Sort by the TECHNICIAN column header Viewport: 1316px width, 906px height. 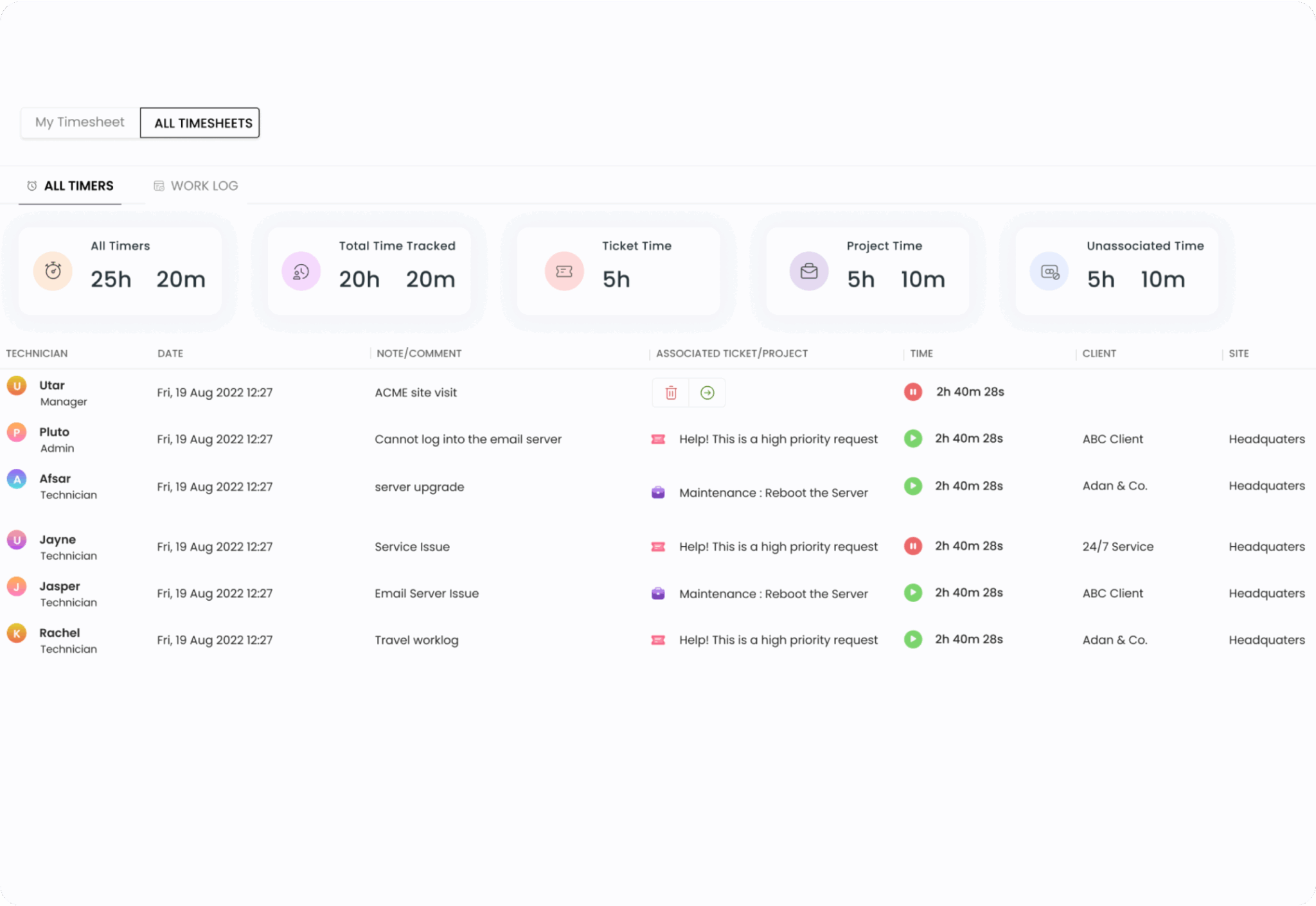tap(37, 353)
